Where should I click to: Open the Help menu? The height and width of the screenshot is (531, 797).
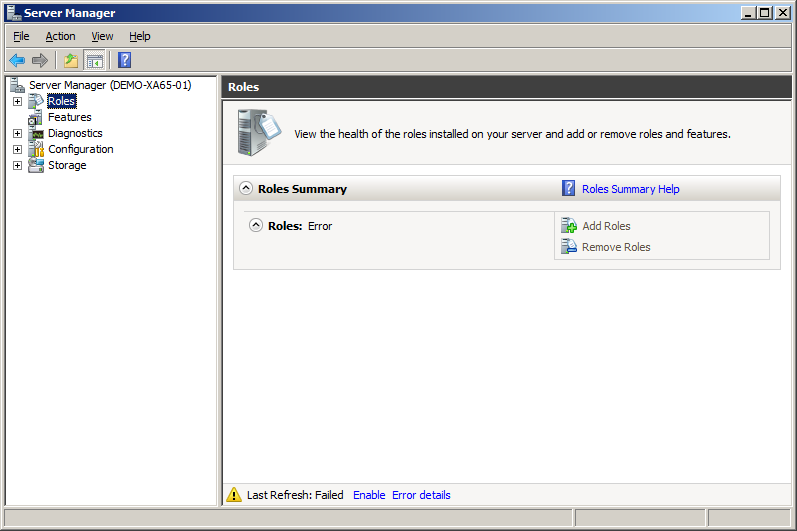pos(139,36)
